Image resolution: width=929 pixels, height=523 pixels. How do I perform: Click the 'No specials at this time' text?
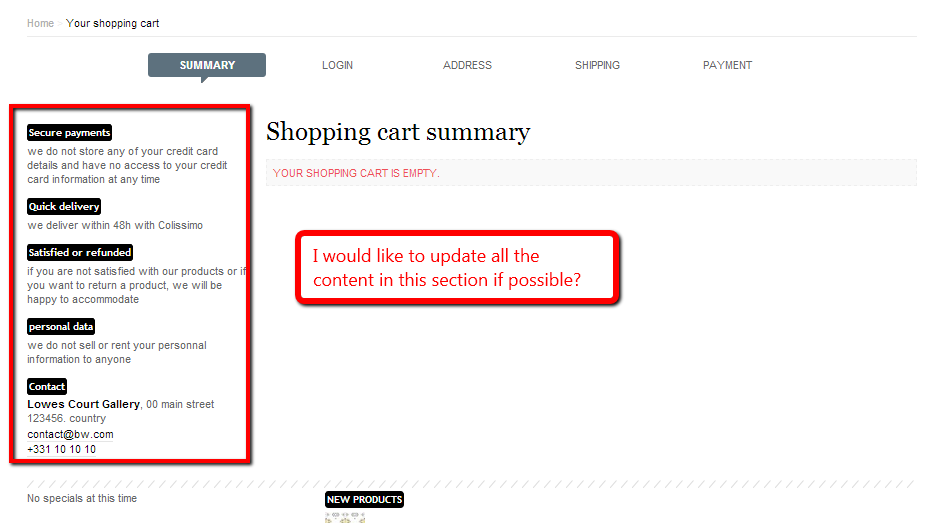click(x=82, y=498)
